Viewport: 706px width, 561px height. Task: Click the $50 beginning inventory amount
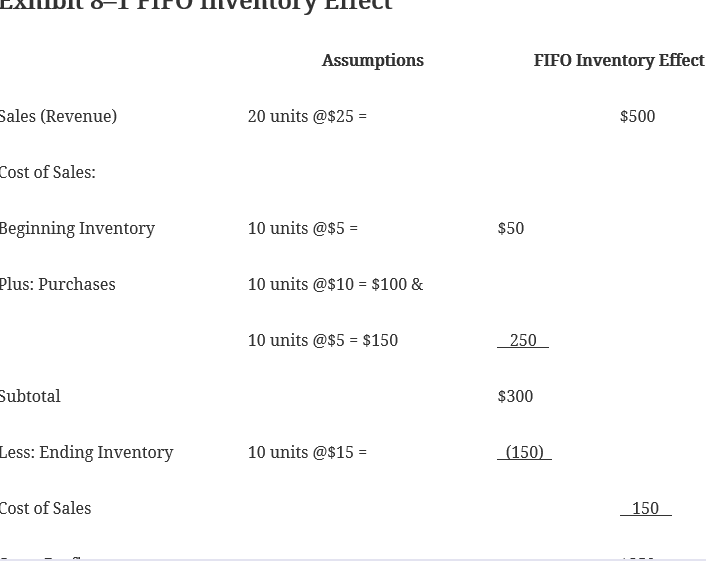click(x=511, y=228)
